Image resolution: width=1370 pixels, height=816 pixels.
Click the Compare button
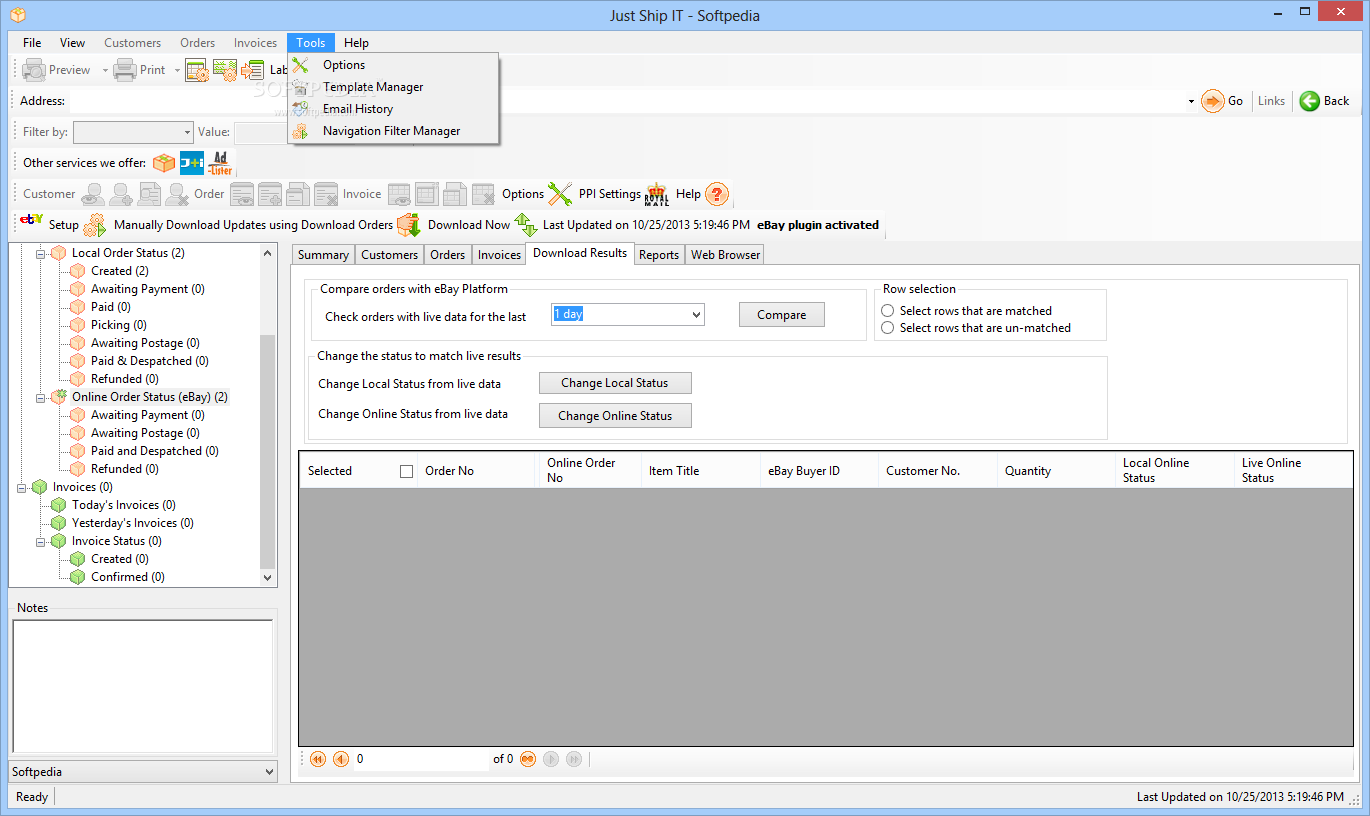click(x=782, y=315)
